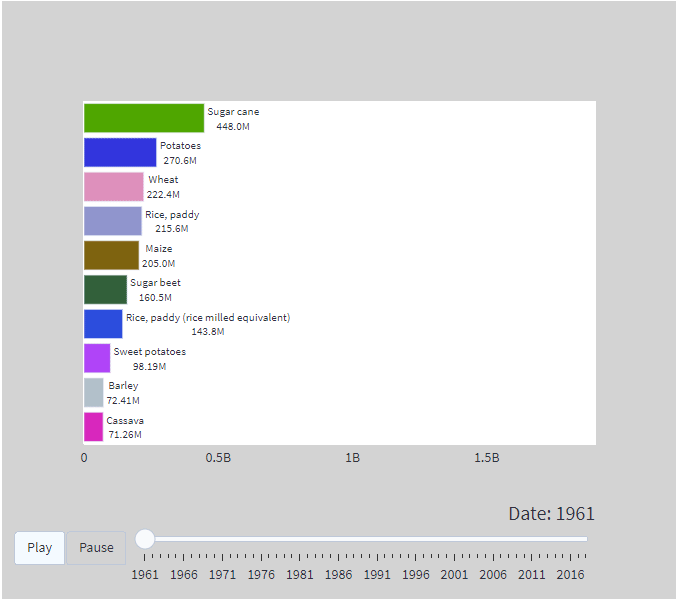Click the 222.4M value
The width and height of the screenshot is (678, 599).
point(163,195)
